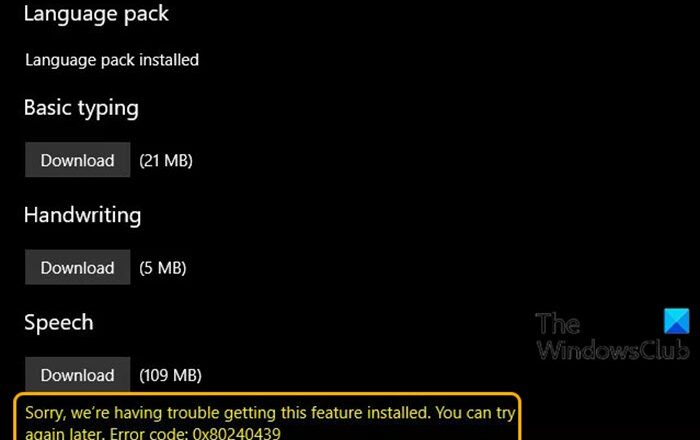
Task: Download the Speech feature
Action: [x=78, y=374]
